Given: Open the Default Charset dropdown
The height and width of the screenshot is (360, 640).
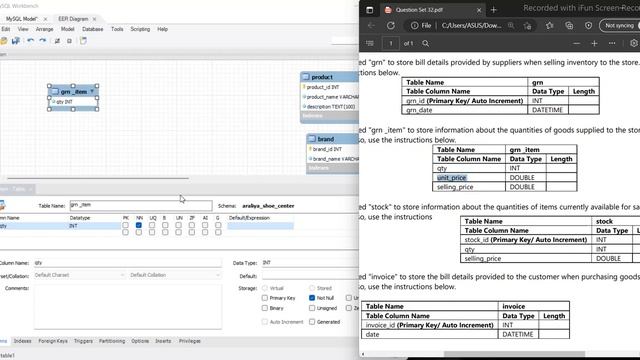Looking at the screenshot, I should click(x=79, y=275).
